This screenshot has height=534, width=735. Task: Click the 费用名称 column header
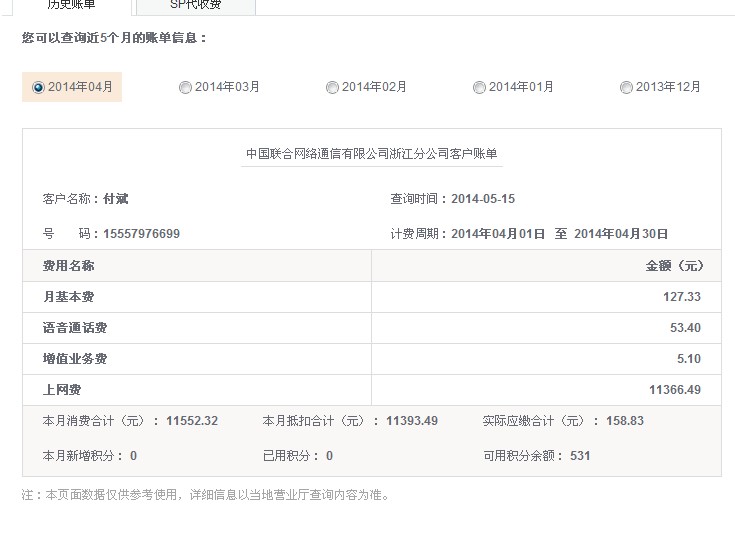(68, 266)
